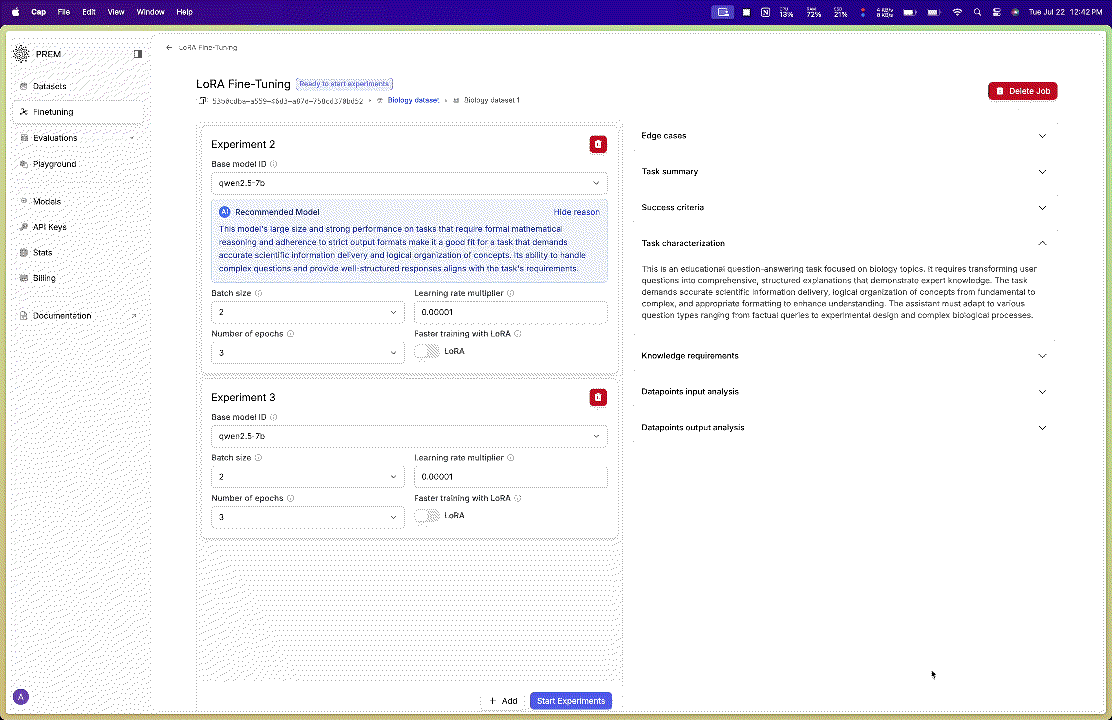
Task: Open the Window menu in menu bar
Action: click(x=150, y=12)
